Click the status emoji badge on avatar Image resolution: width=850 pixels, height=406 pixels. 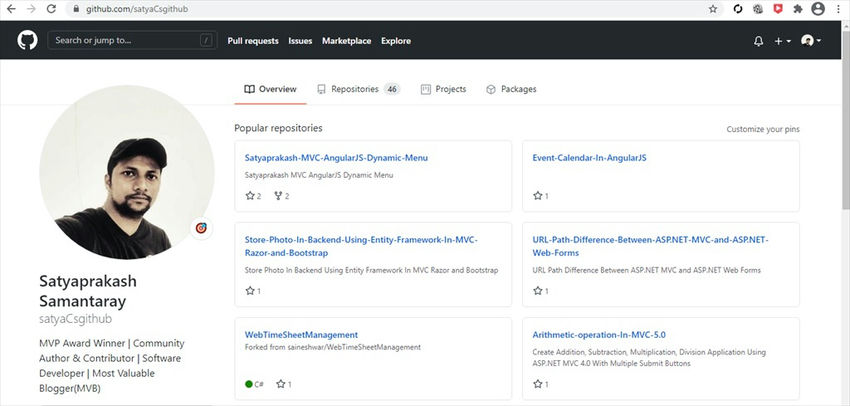(x=201, y=228)
